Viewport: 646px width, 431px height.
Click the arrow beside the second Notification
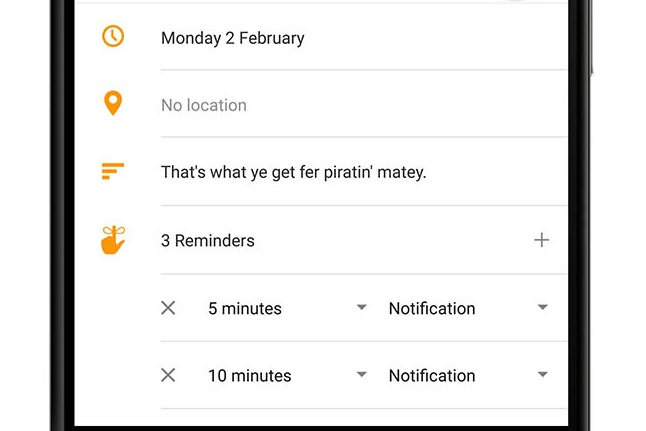(543, 374)
